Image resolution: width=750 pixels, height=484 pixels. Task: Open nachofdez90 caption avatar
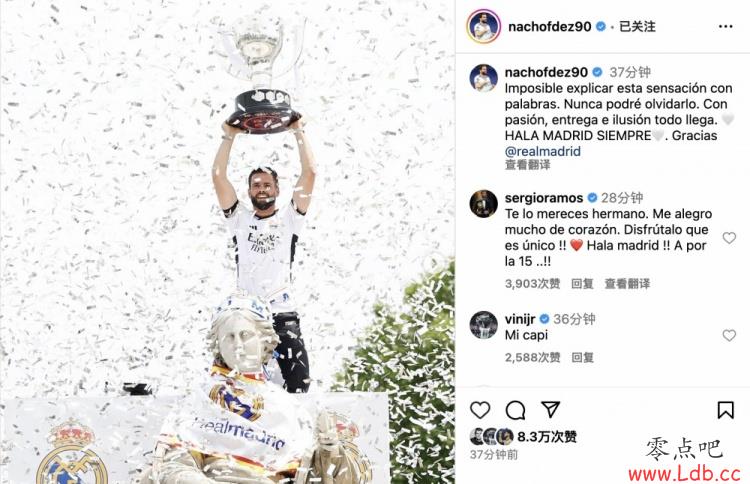click(484, 77)
